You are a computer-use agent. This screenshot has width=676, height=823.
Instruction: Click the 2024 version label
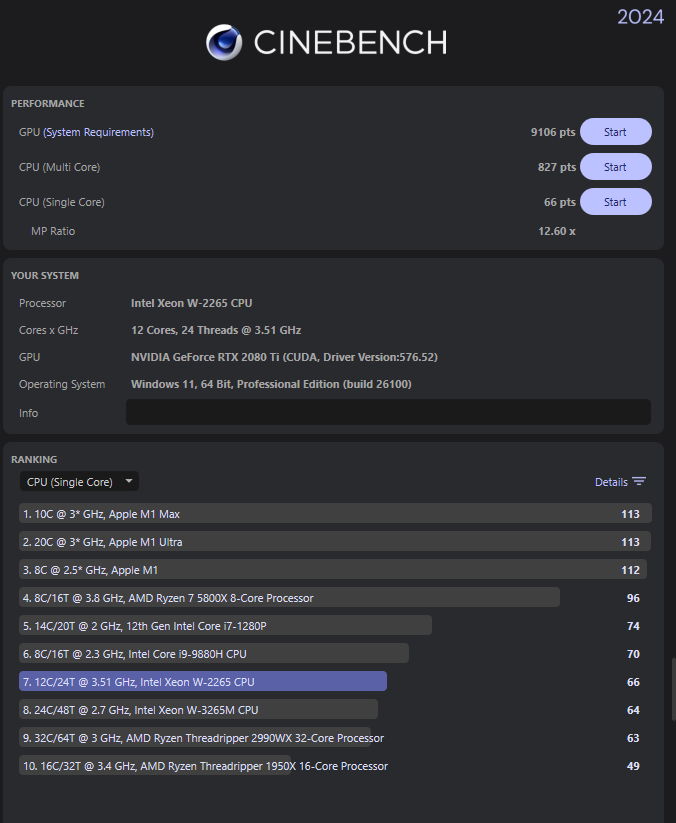pyautogui.click(x=640, y=17)
